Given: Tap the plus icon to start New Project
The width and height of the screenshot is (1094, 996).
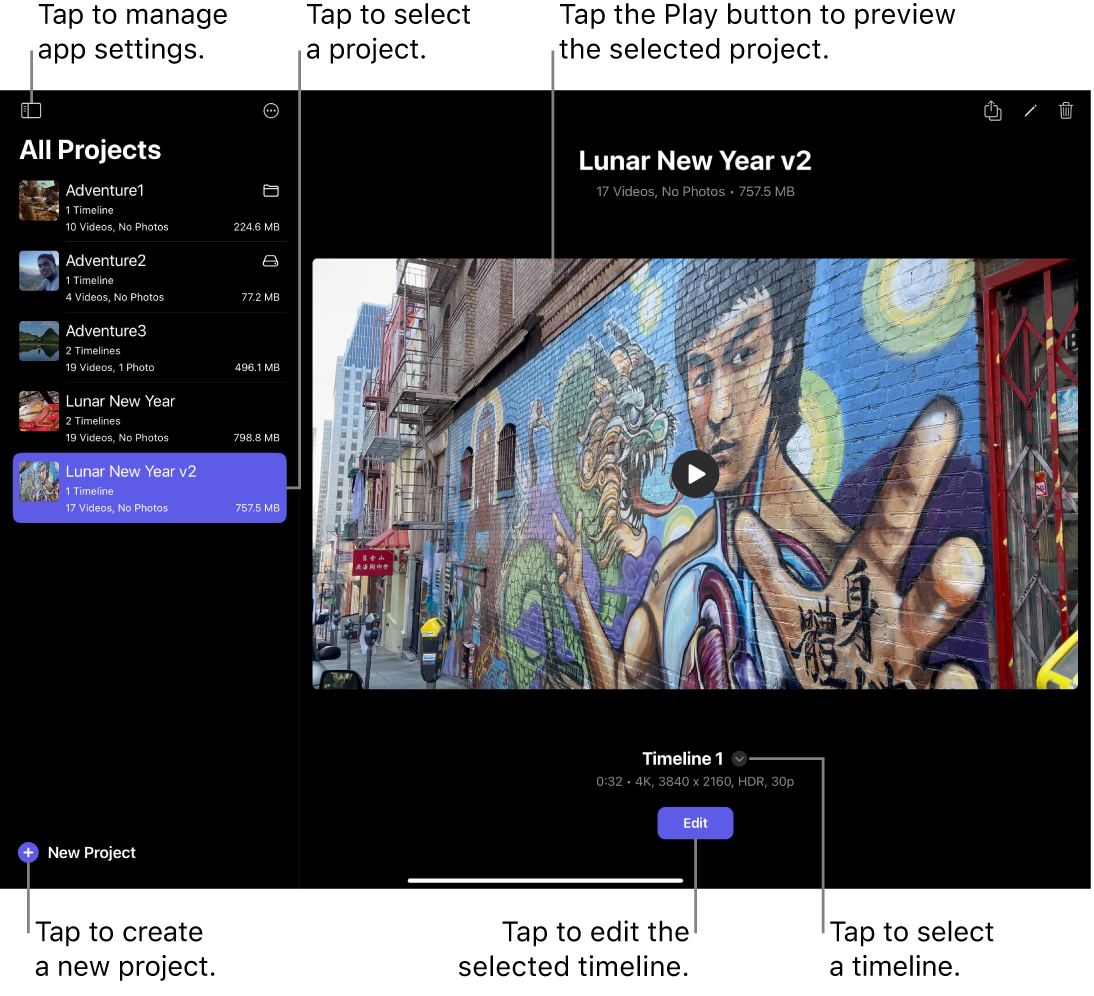Looking at the screenshot, I should (28, 852).
